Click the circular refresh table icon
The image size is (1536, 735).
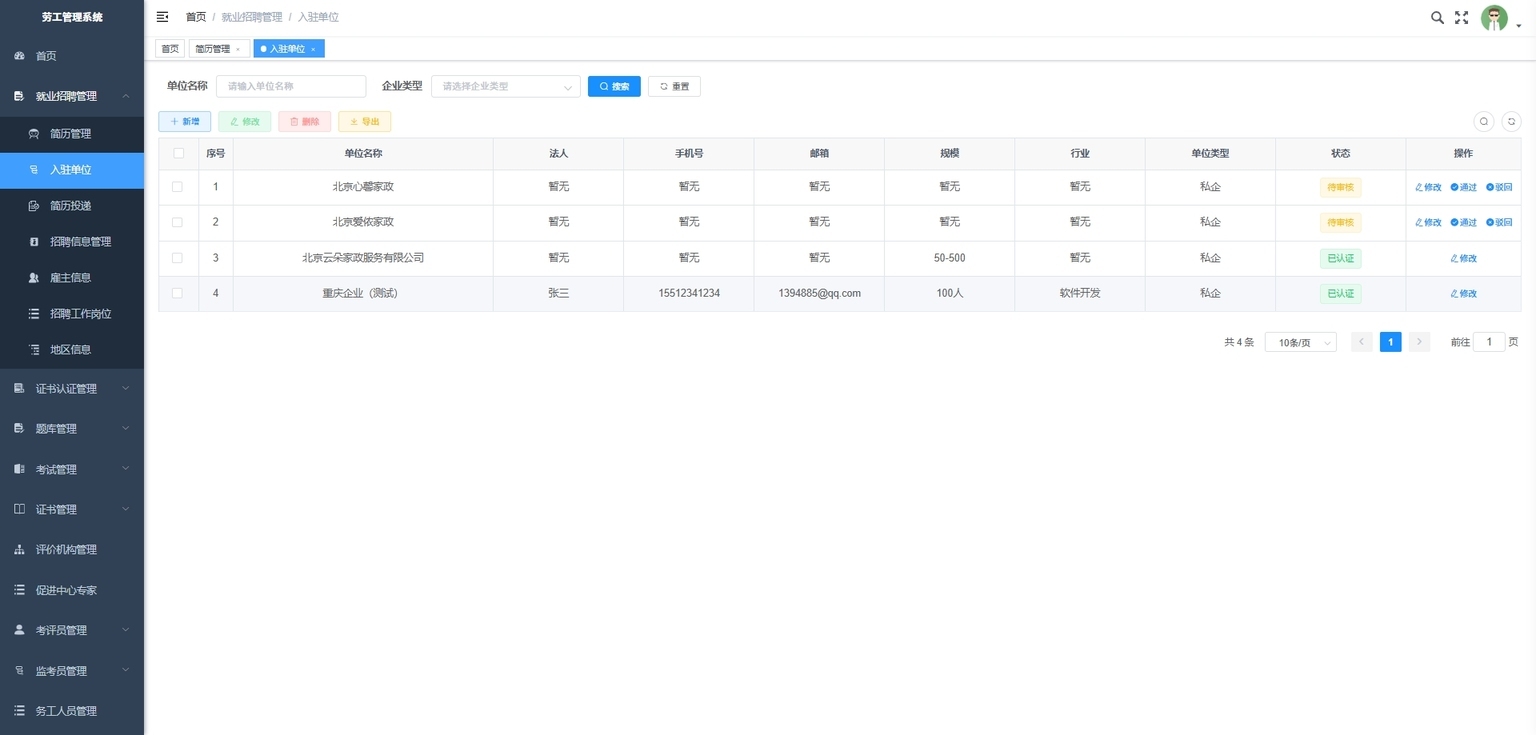point(1511,121)
